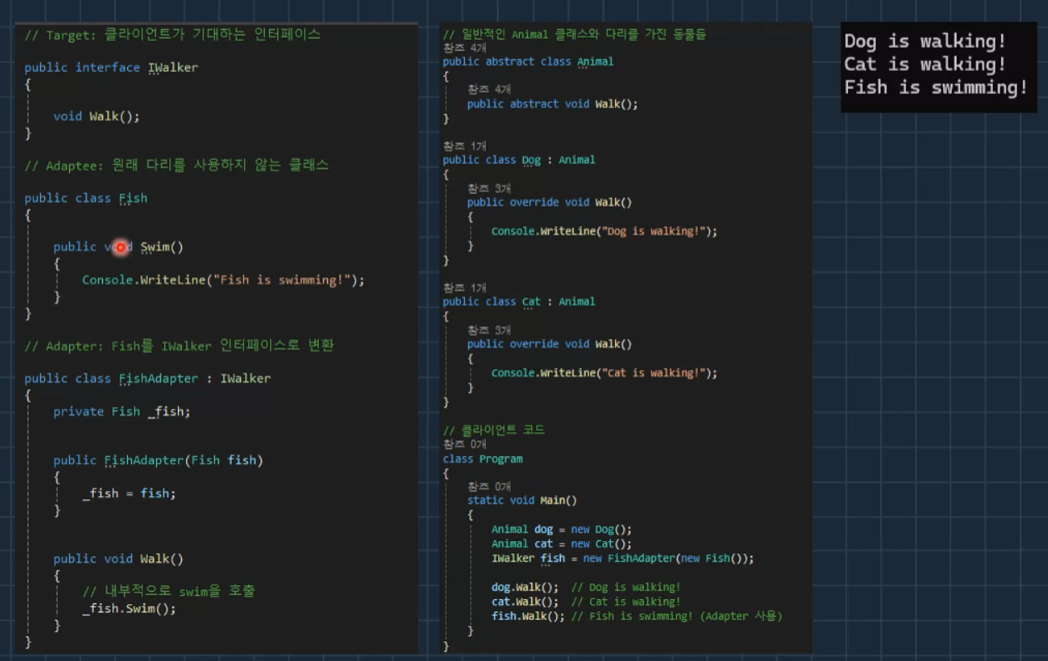Click the "private Fish _fish;" field declaration
1048x661 pixels.
[122, 412]
